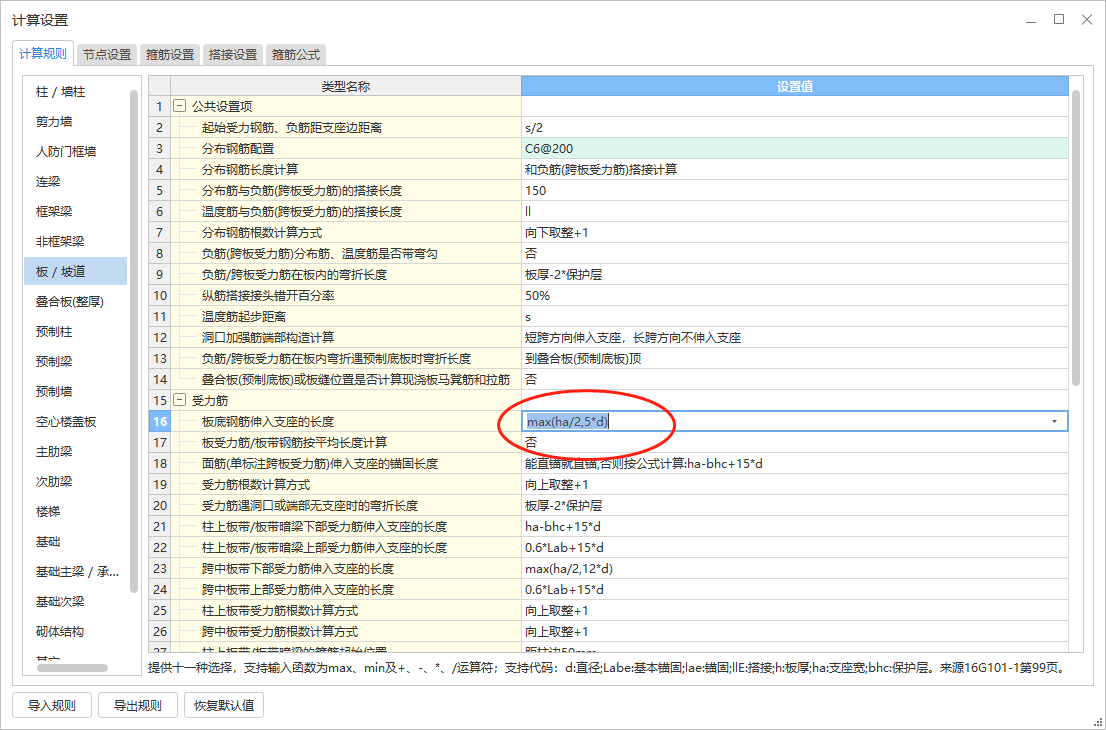Click 和负筋(跨板受力筋)搭接计算 value
Image resolution: width=1106 pixels, height=730 pixels.
tap(795, 169)
